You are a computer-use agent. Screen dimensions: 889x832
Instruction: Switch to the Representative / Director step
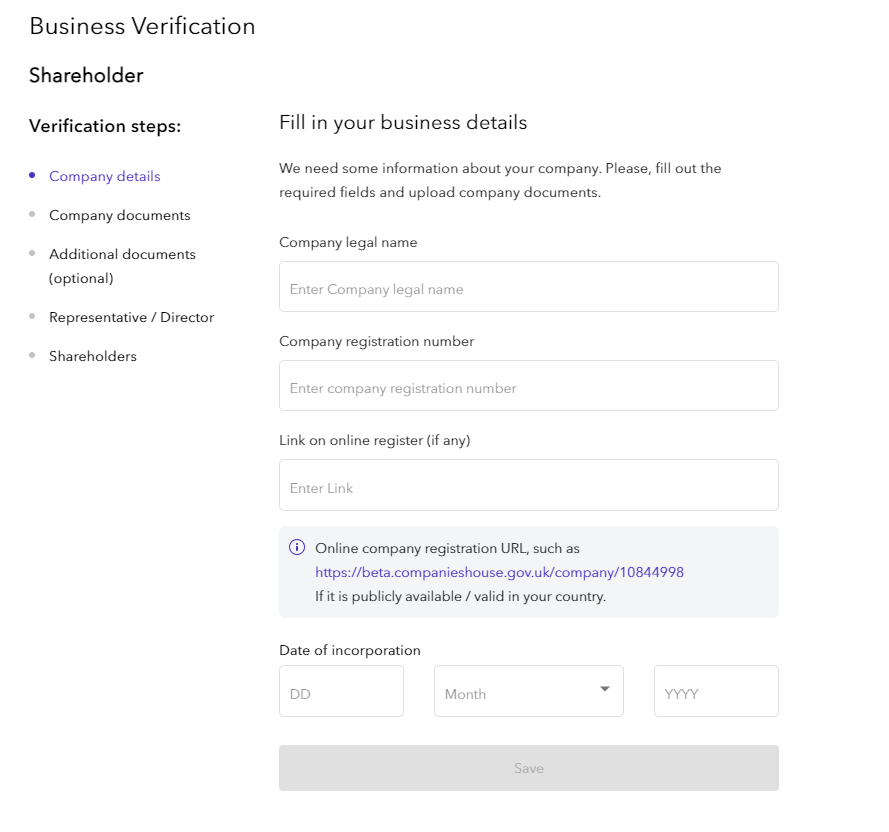[131, 318]
